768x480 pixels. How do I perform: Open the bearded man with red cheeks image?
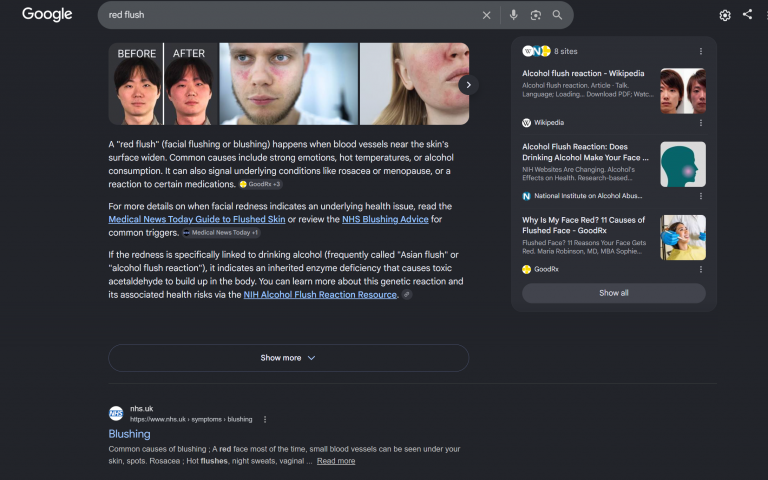[x=289, y=84]
